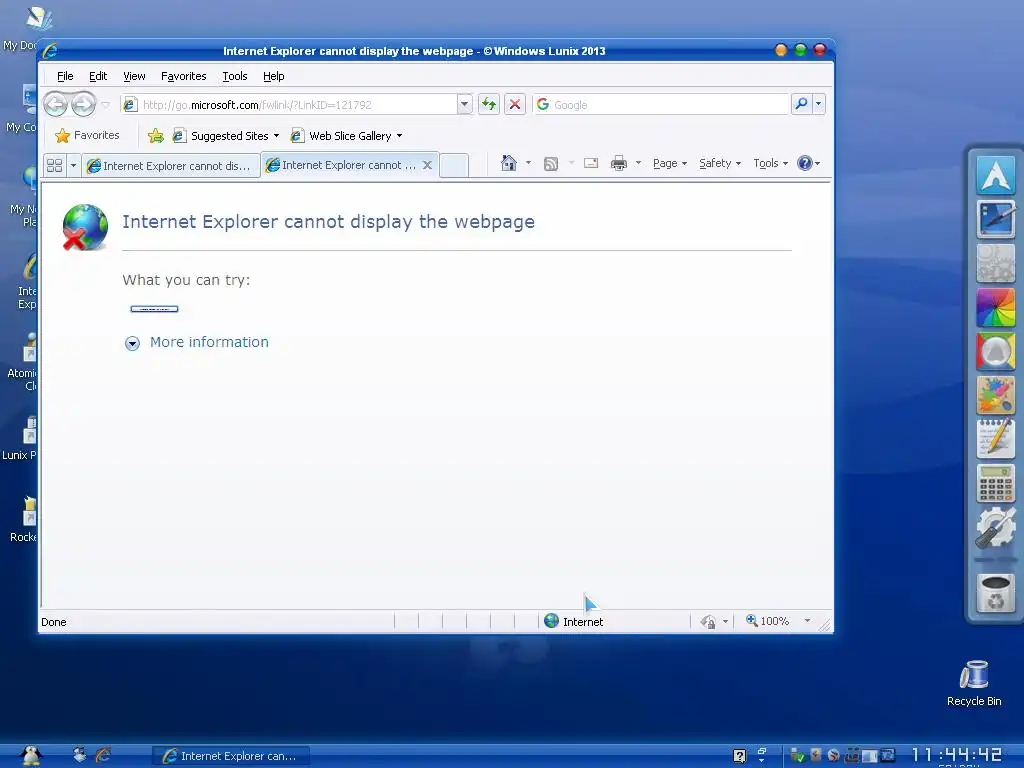The image size is (1024, 768).
Task: Switch to the first Internet Explorer tab
Action: point(170,166)
